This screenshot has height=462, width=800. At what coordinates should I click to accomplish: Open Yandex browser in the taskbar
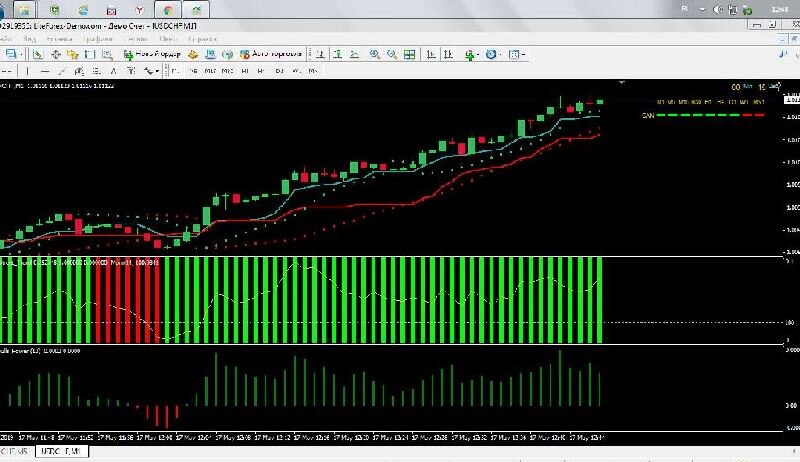coord(139,10)
